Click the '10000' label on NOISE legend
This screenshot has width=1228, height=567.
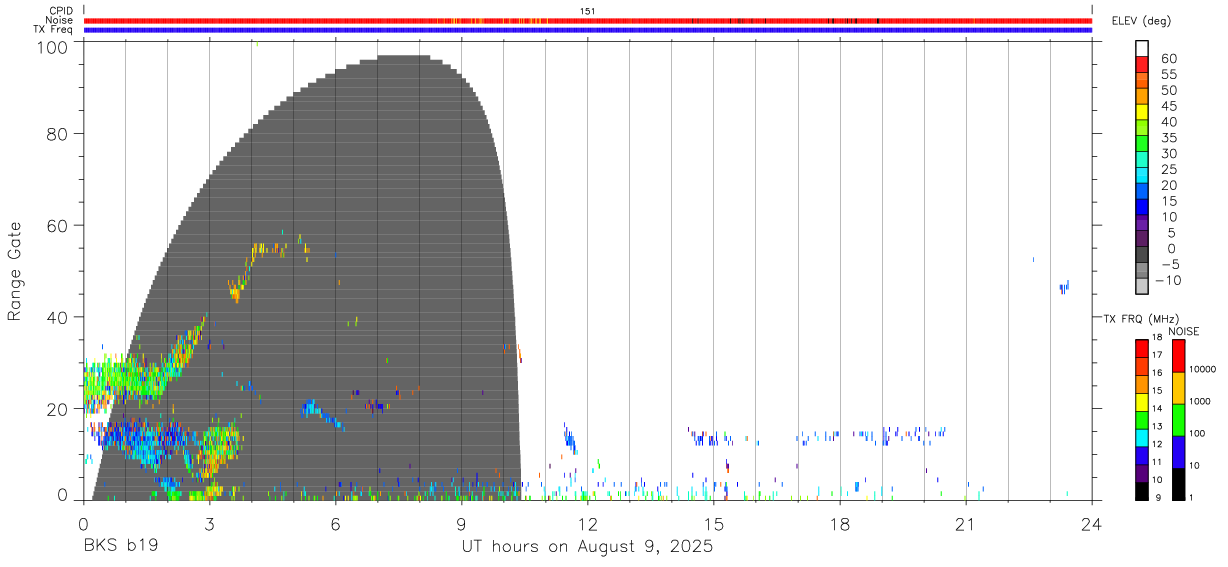1203,370
